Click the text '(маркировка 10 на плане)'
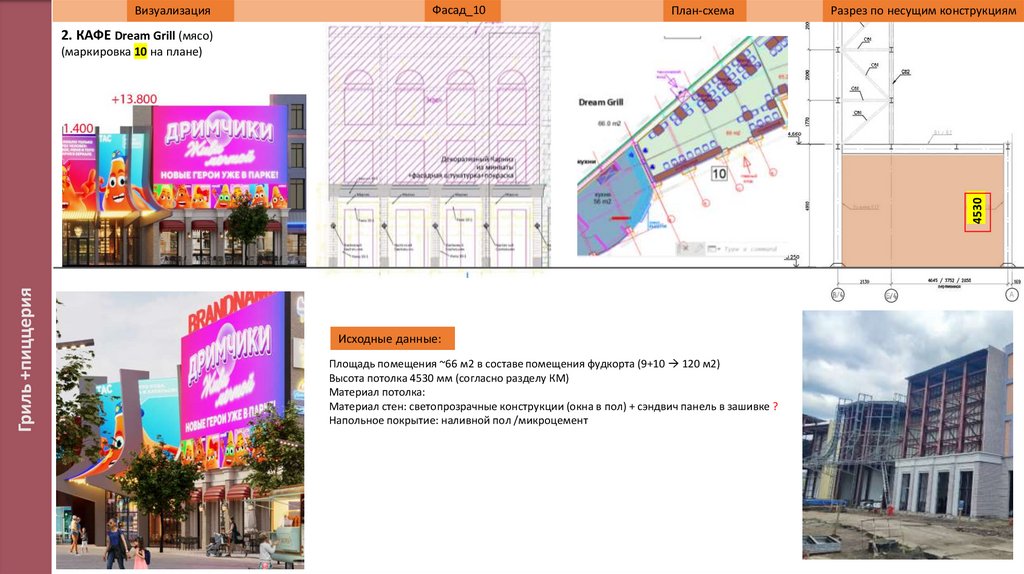 132,52
